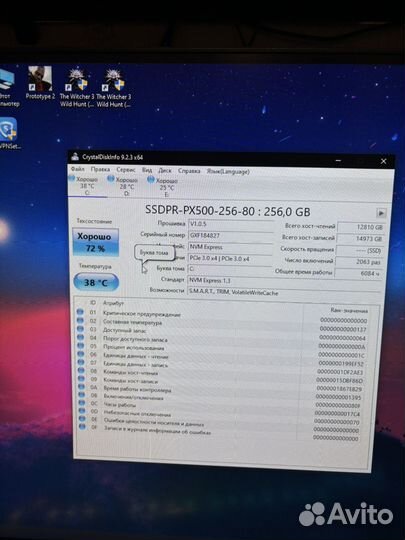
Task: Select the Часы работы attribute text
Action: (x=120, y=405)
